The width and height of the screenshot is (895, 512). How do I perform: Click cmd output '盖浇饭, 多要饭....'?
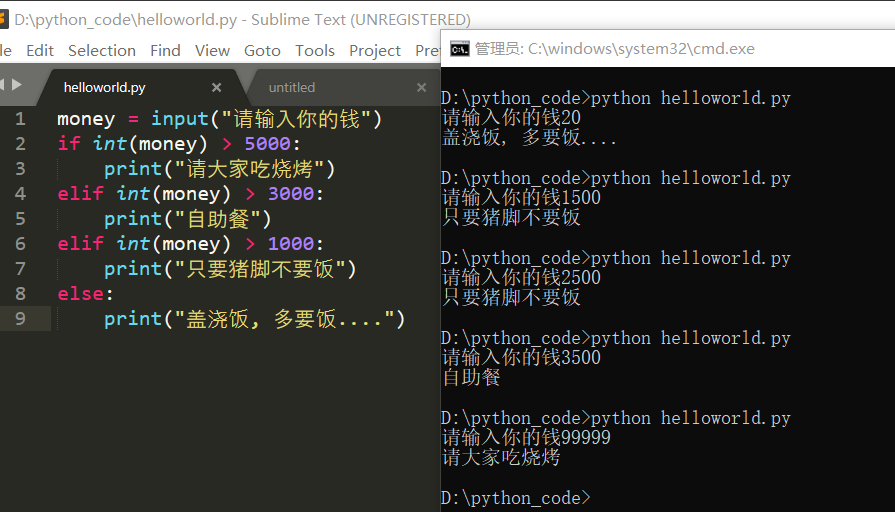click(x=529, y=138)
